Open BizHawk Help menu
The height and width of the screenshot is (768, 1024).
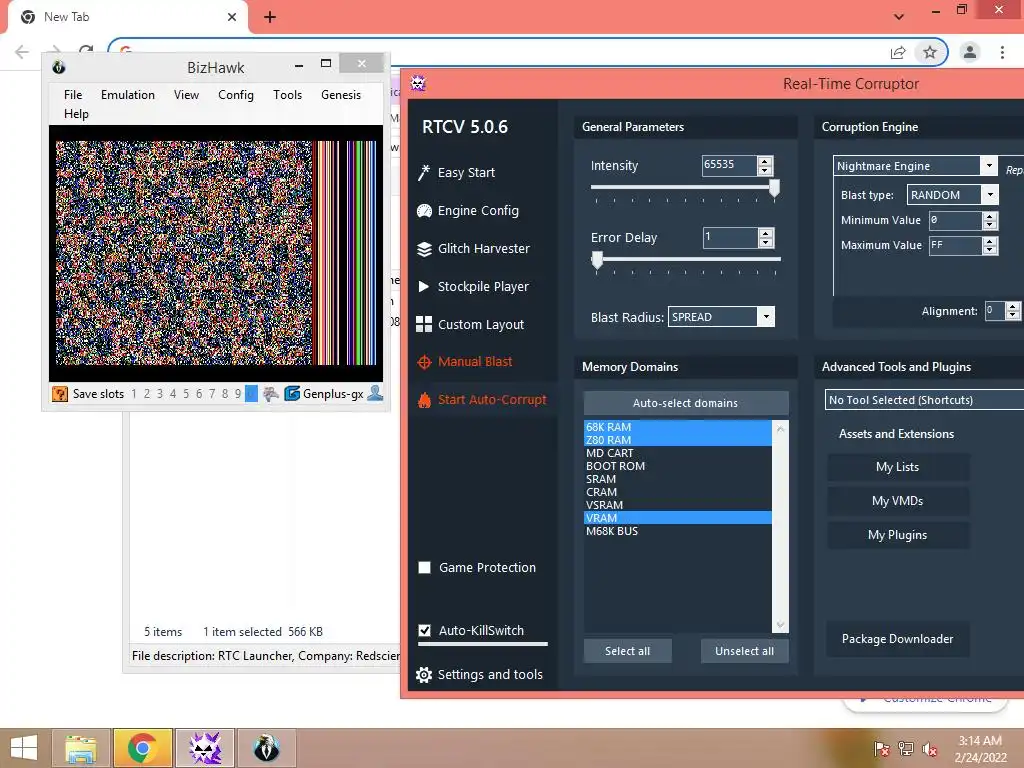pyautogui.click(x=76, y=114)
